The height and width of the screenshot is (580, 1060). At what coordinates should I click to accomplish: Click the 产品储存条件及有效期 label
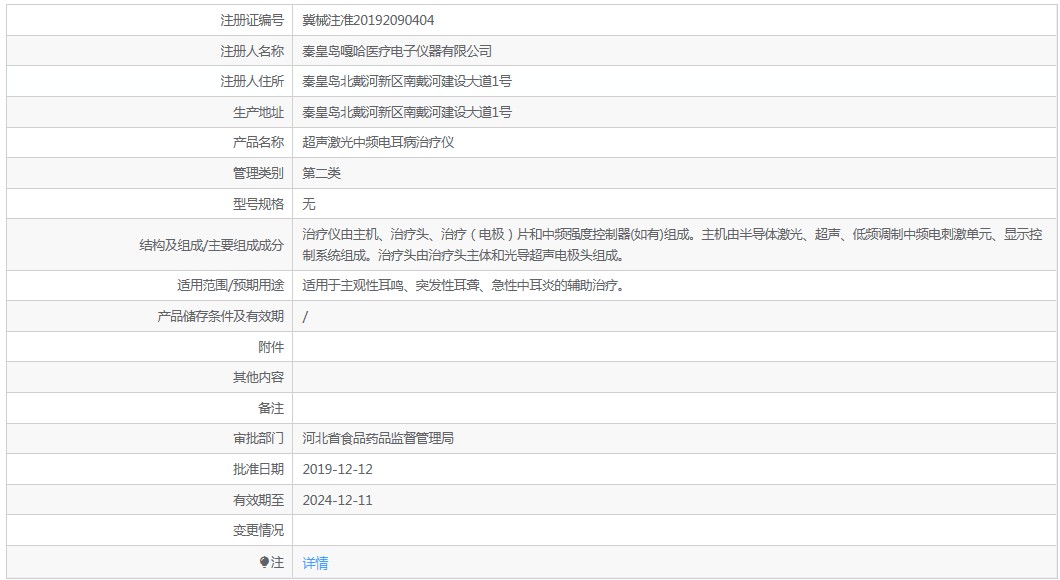coord(220,316)
